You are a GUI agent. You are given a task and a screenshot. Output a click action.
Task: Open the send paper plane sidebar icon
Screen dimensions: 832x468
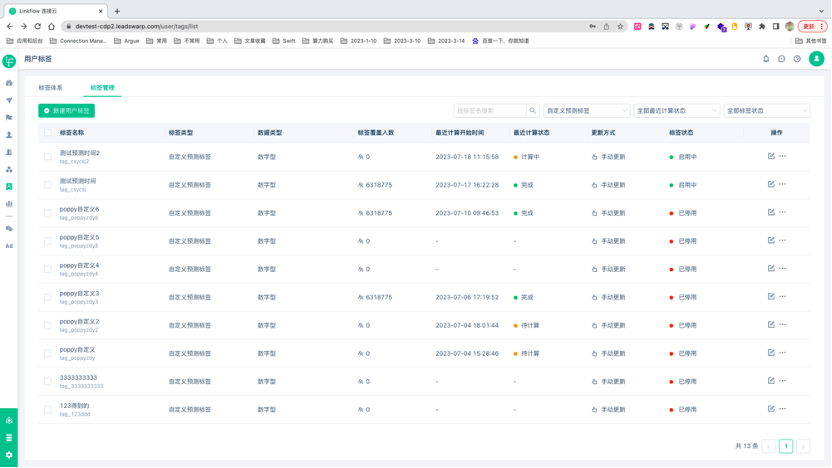coord(9,100)
